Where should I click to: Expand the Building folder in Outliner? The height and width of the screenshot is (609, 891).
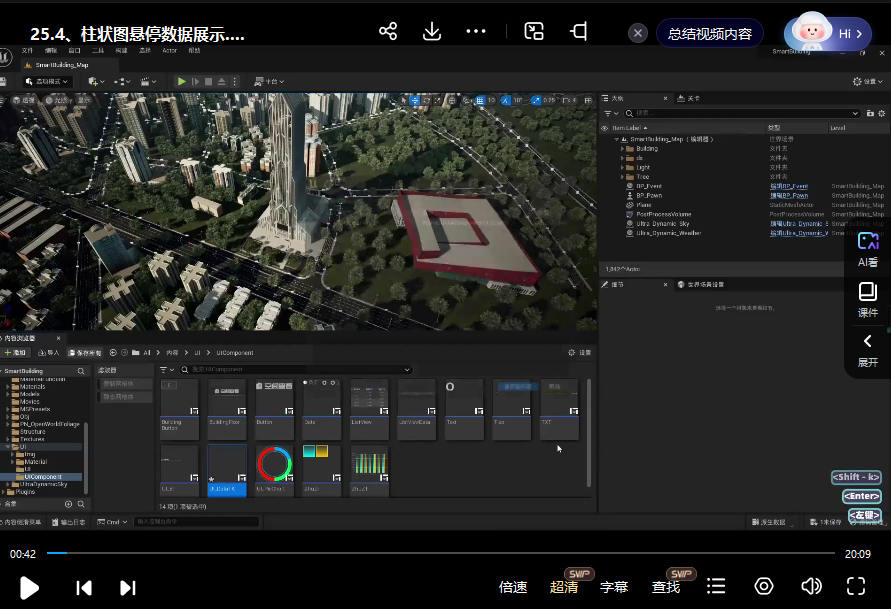coord(623,149)
